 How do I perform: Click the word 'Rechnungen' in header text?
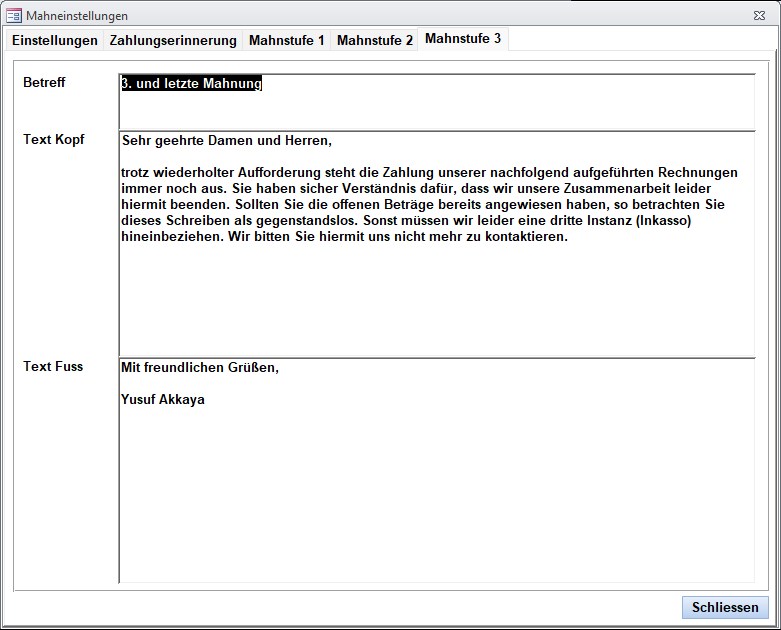pos(698,173)
